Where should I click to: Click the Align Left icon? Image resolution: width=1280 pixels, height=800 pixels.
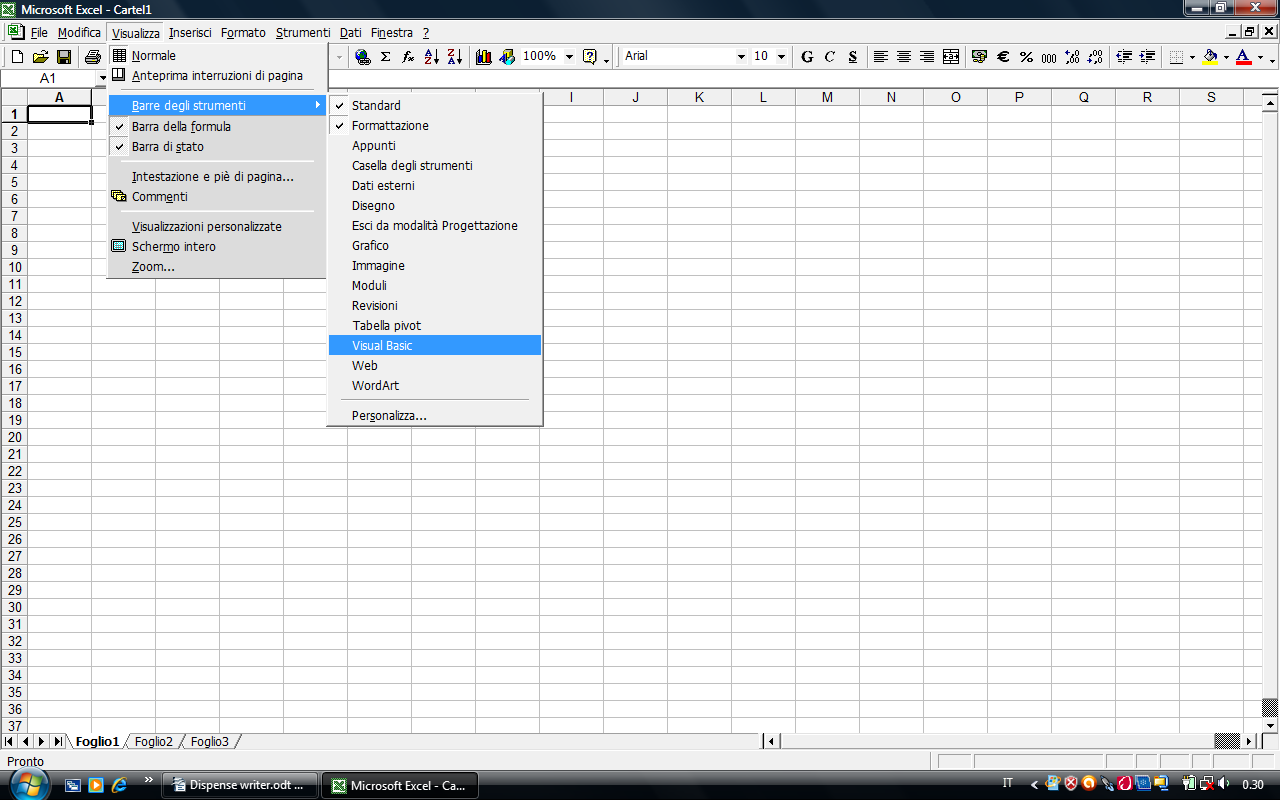[x=881, y=57]
